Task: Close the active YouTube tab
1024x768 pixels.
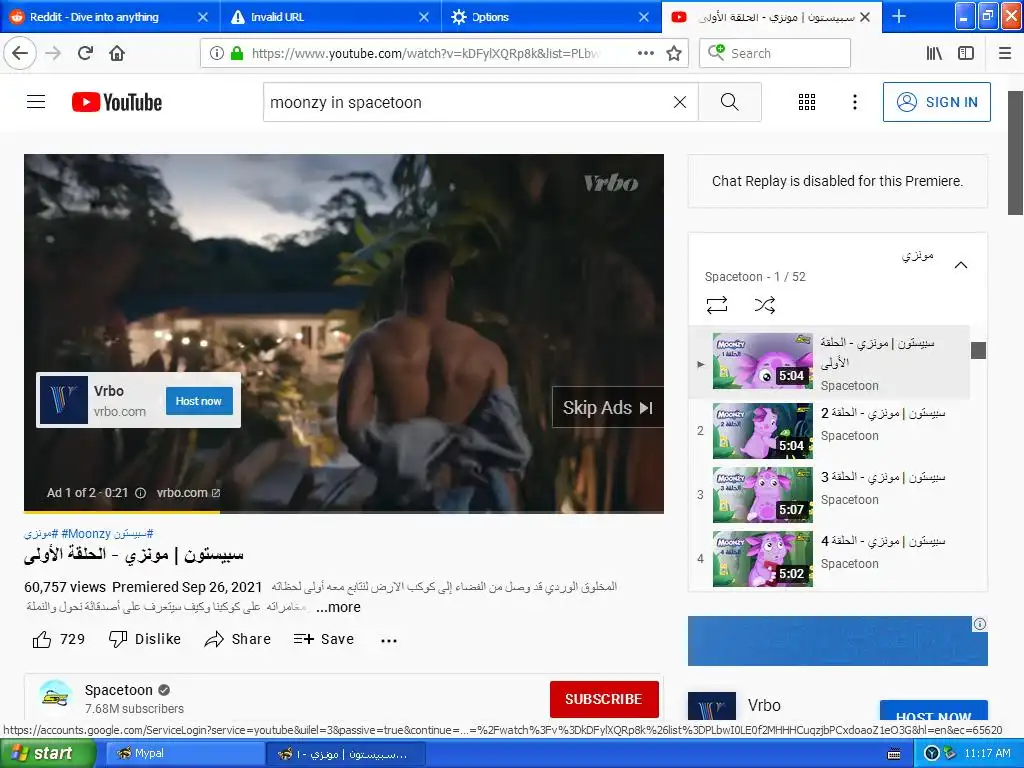Action: [865, 17]
